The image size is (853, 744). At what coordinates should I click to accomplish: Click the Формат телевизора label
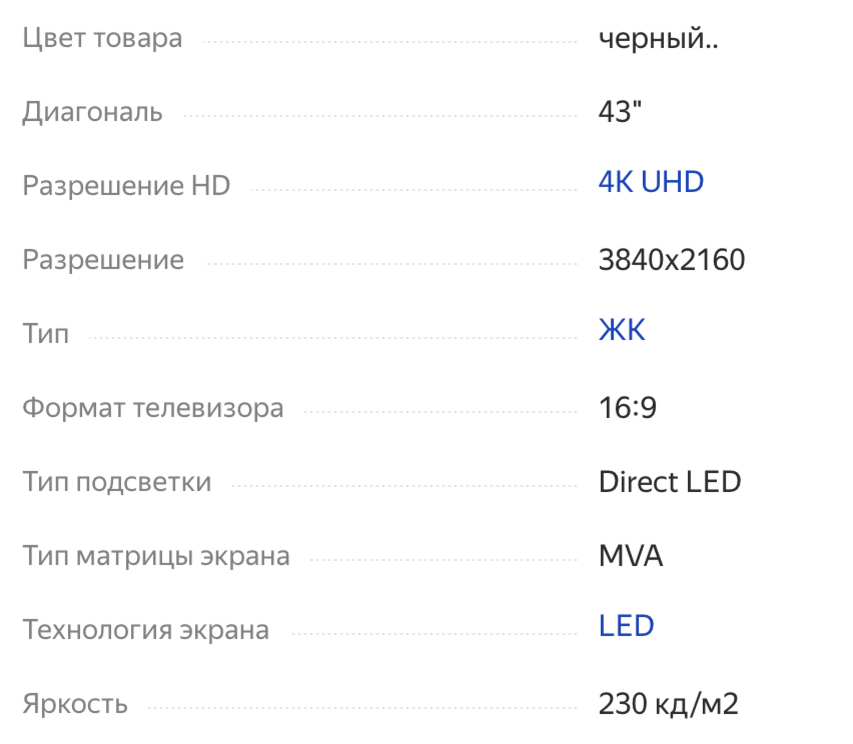point(153,407)
